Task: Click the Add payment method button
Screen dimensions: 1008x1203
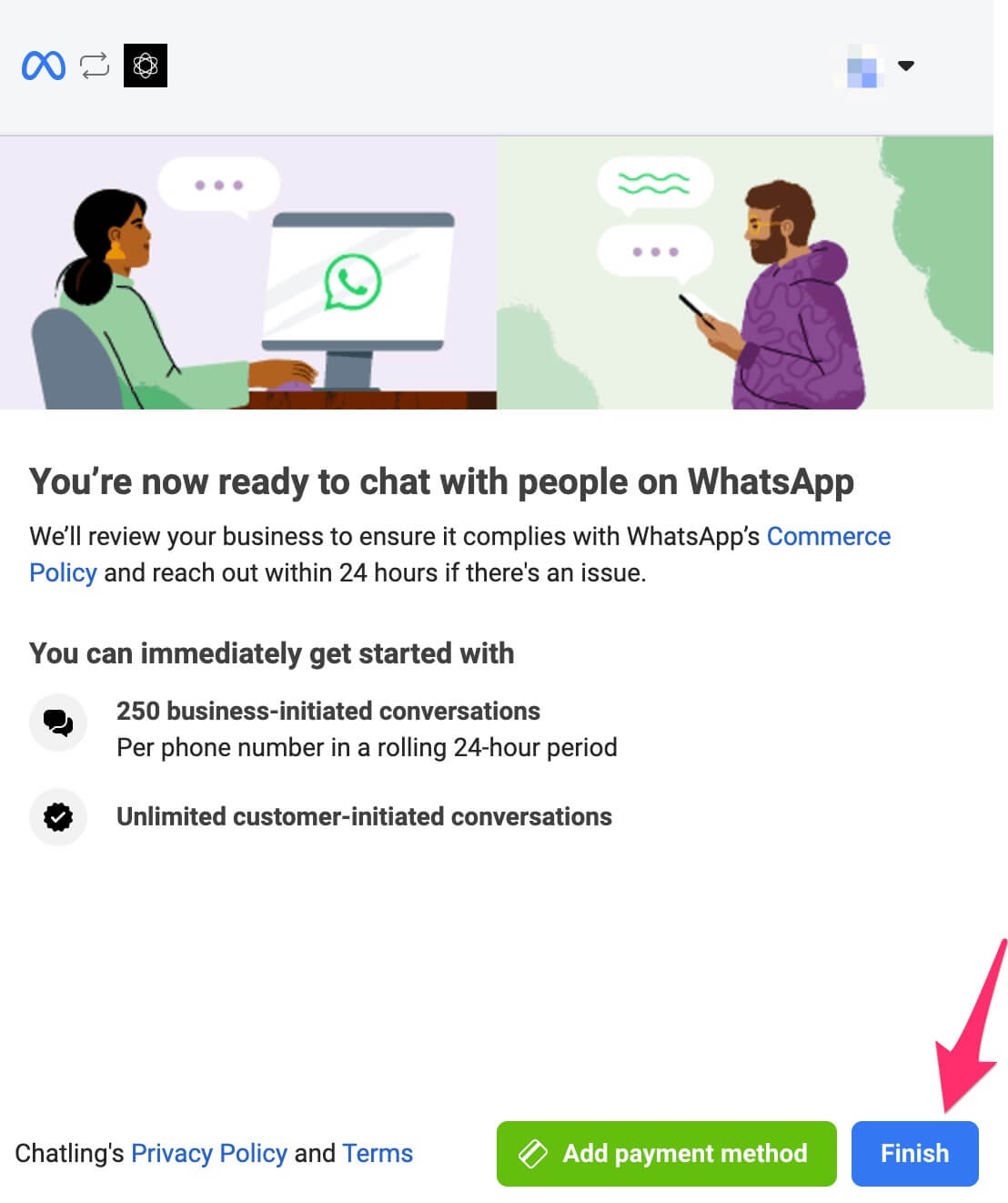Action: (x=667, y=1154)
